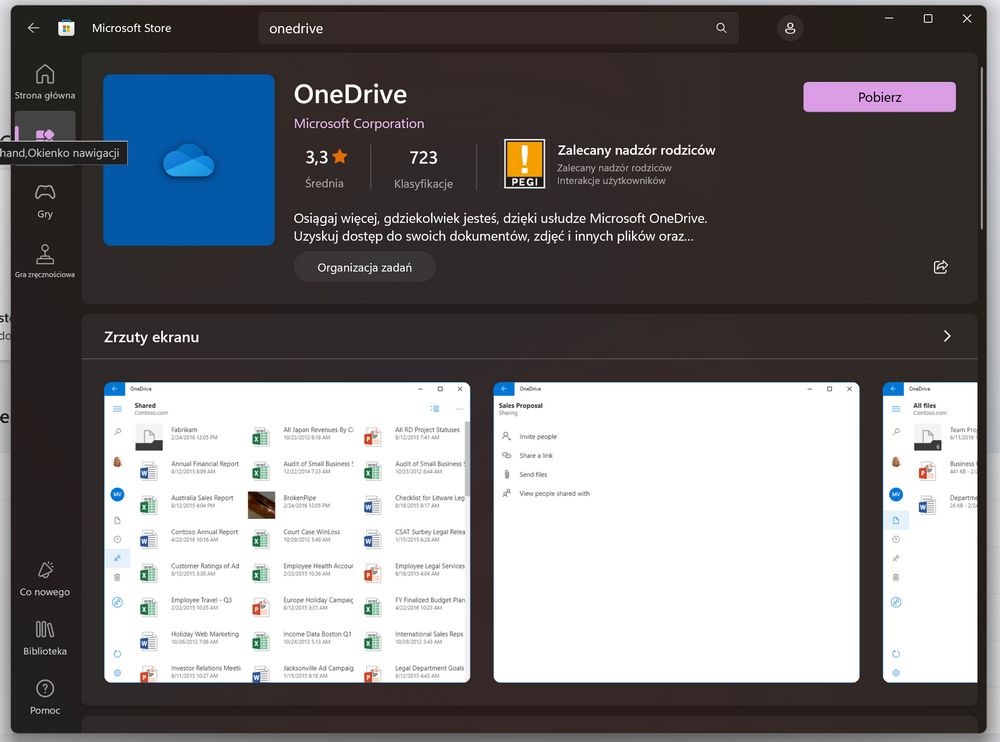Go back using the back arrow
This screenshot has height=742, width=1000.
coord(33,28)
